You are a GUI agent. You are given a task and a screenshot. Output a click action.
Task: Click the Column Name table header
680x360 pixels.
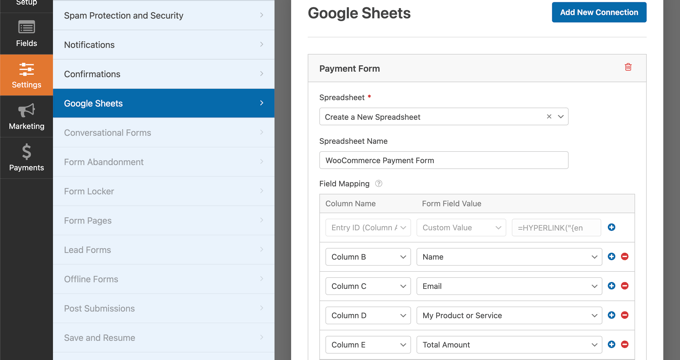click(350, 203)
